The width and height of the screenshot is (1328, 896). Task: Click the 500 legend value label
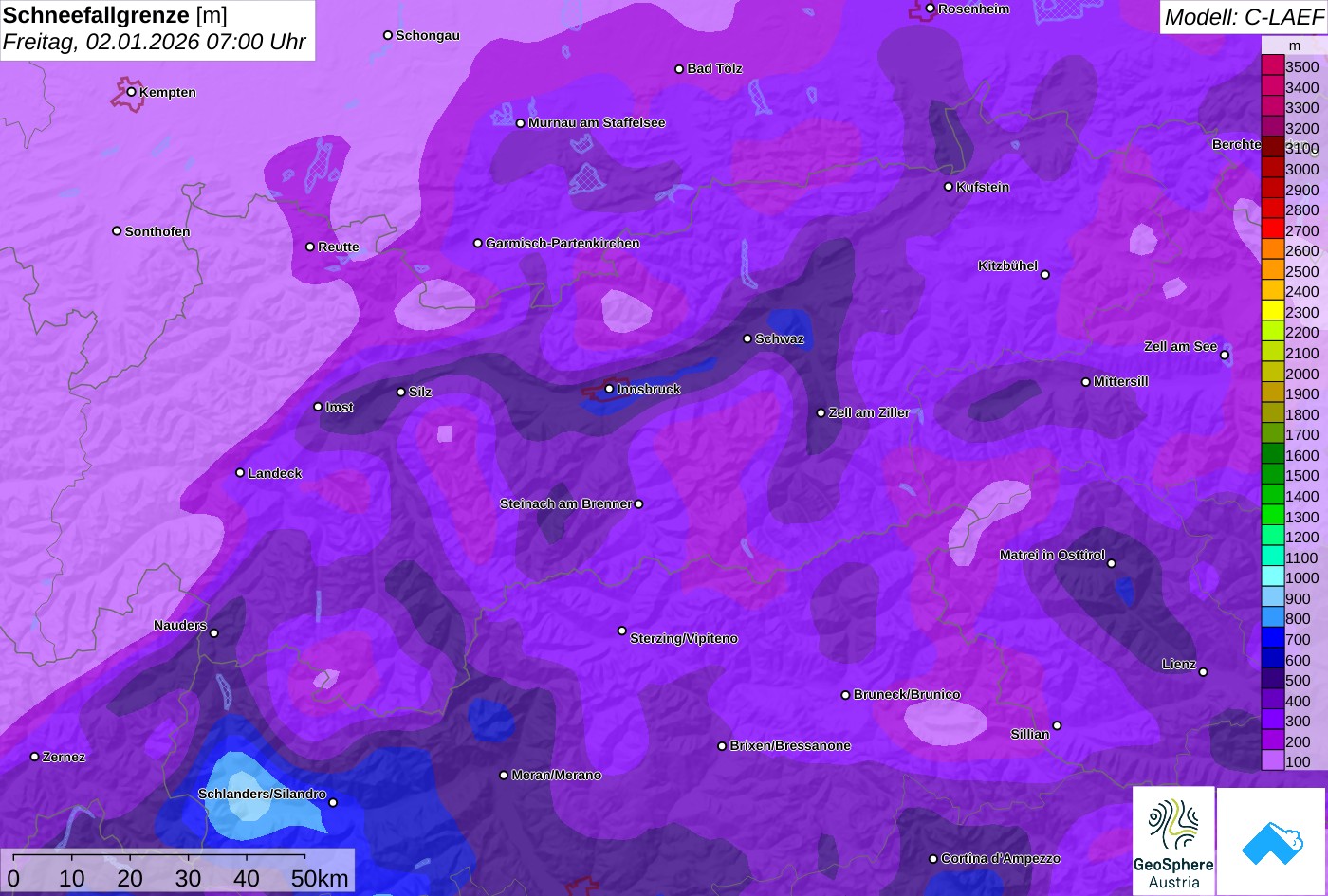coord(1299,680)
